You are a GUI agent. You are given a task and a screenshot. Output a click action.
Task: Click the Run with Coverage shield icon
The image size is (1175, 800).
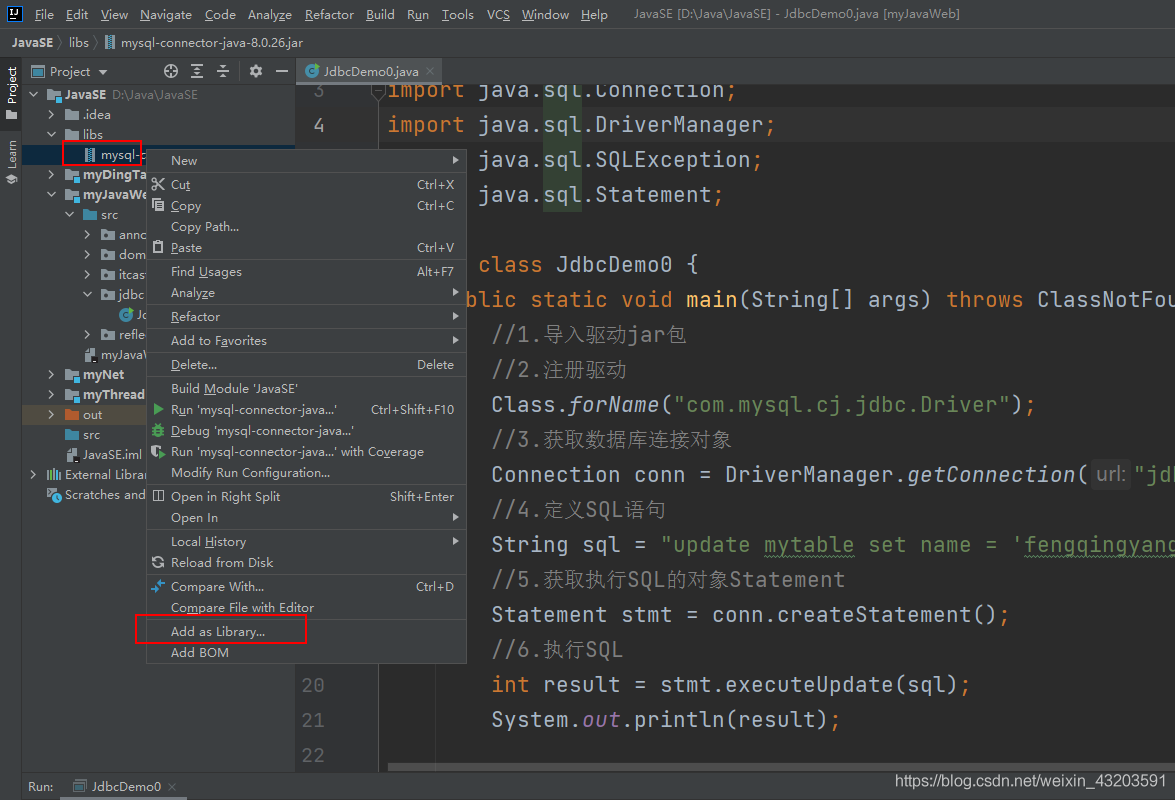[x=158, y=452]
